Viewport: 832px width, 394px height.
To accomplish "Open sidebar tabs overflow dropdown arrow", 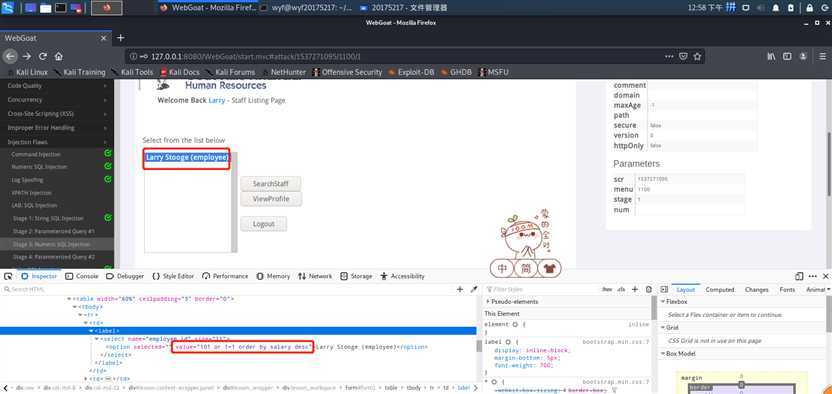I will pyautogui.click(x=828, y=290).
